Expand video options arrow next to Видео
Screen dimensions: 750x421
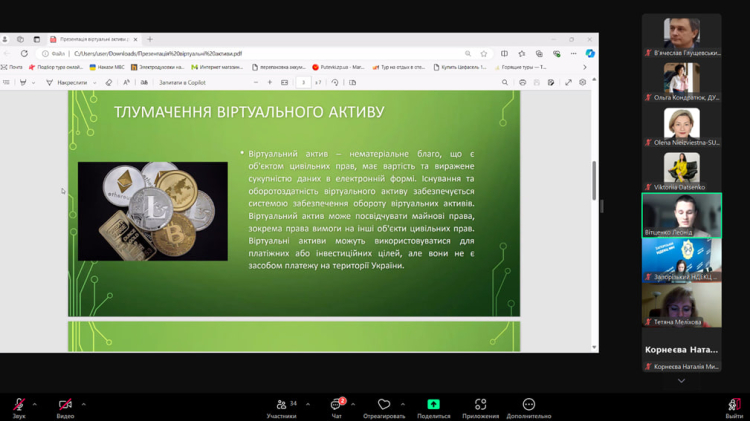[83, 404]
